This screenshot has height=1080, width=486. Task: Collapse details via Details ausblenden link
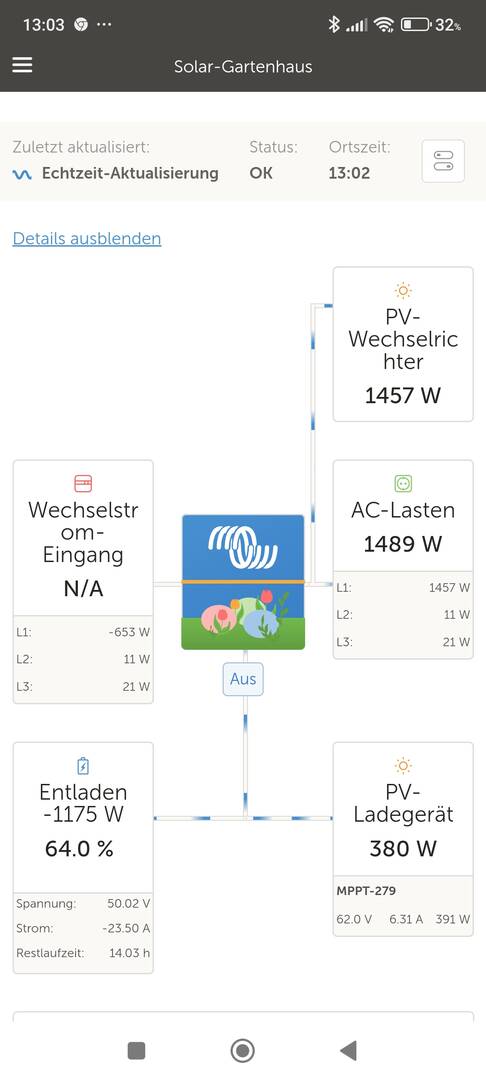point(87,238)
